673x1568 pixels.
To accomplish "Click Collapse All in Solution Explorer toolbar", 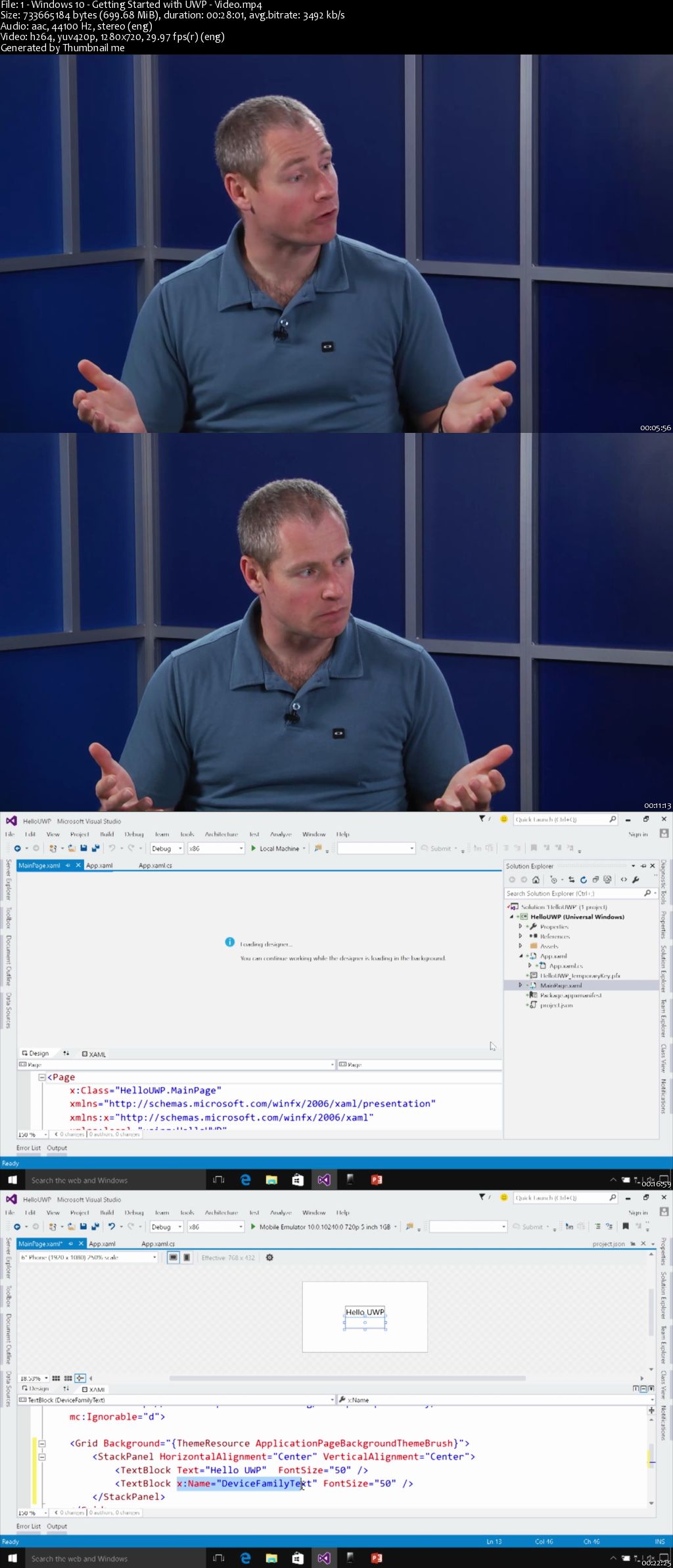I will point(595,880).
